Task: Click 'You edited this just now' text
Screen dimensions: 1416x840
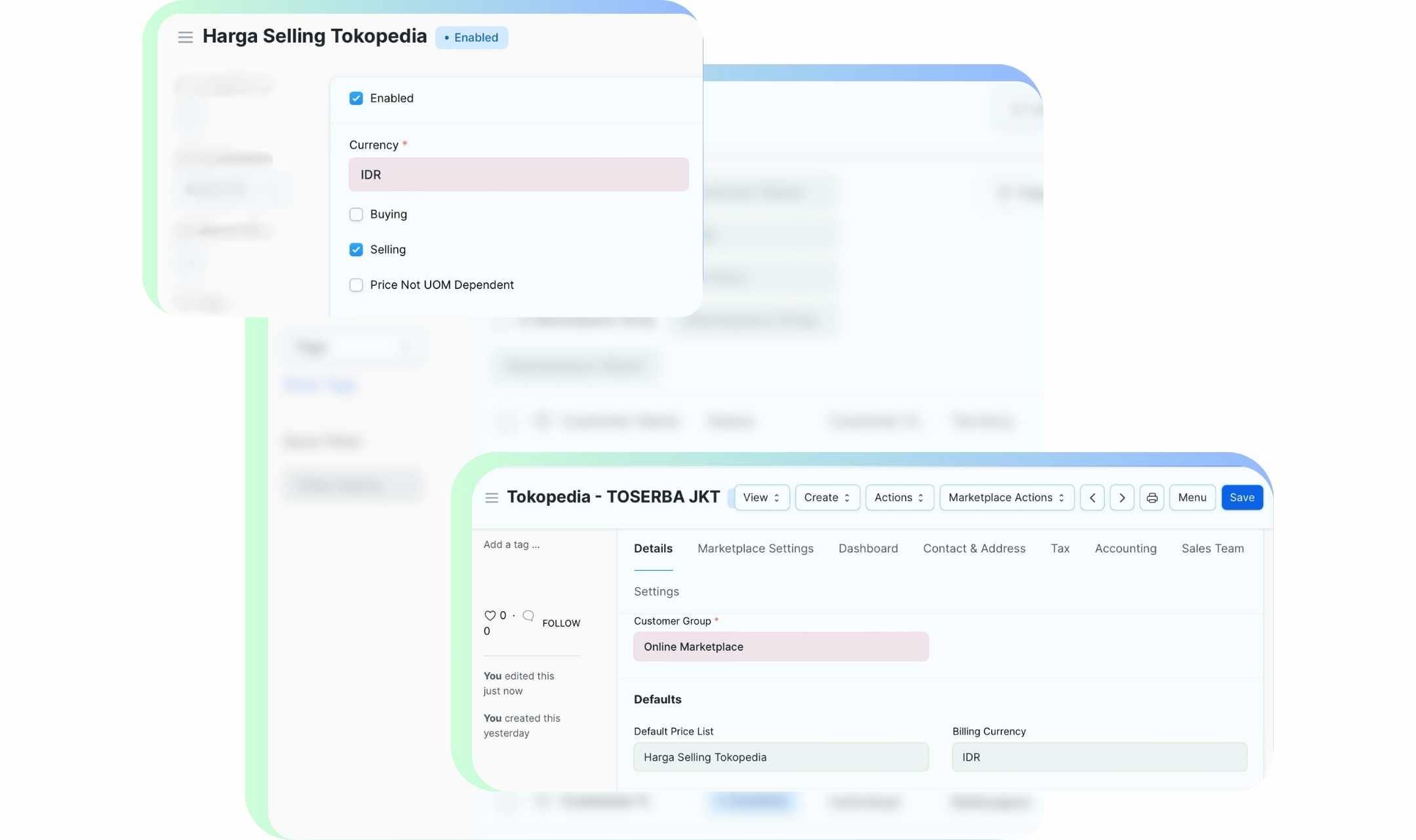Action: click(x=519, y=683)
